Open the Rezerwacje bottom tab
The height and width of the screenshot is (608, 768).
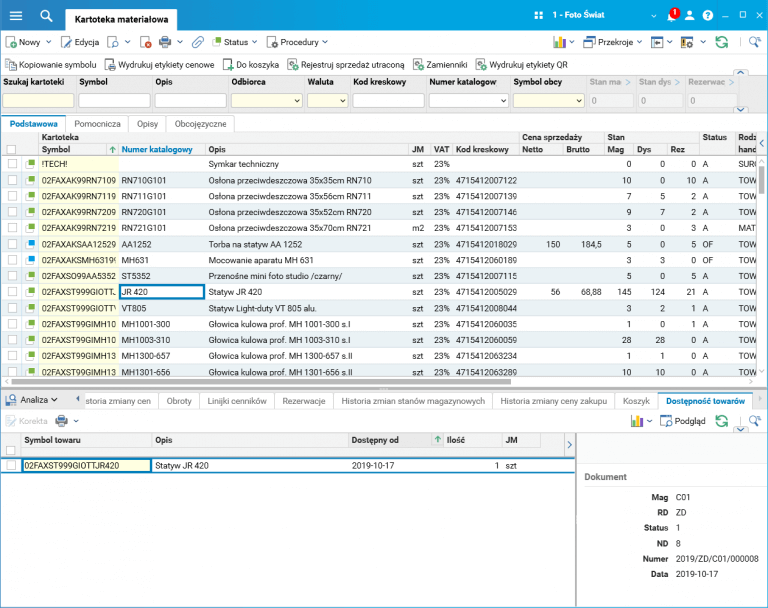pos(304,400)
